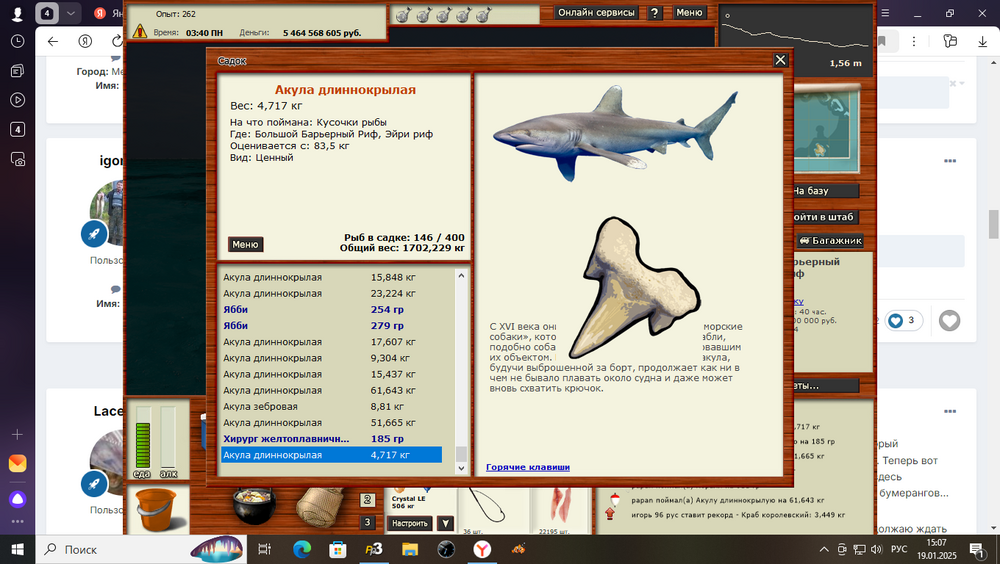1000x564 pixels.
Task: Open the Онлайн сервисы menu
Action: 596,13
